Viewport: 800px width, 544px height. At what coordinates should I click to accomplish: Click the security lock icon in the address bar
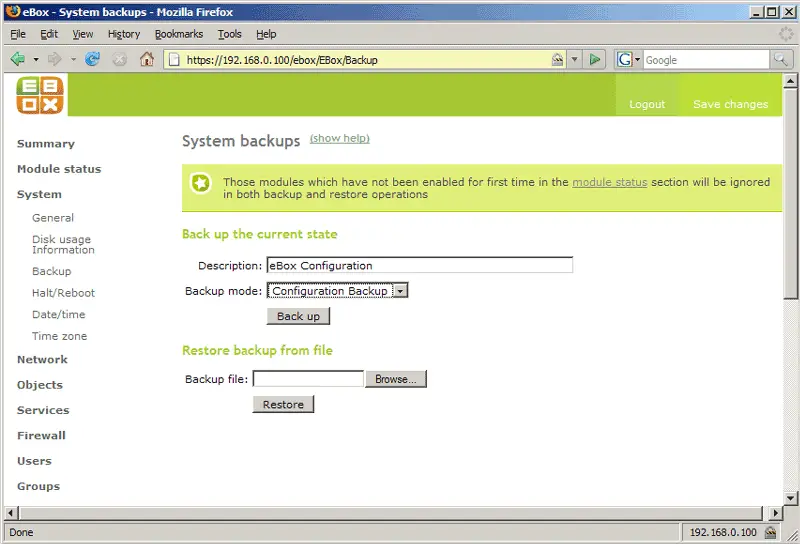(x=558, y=60)
